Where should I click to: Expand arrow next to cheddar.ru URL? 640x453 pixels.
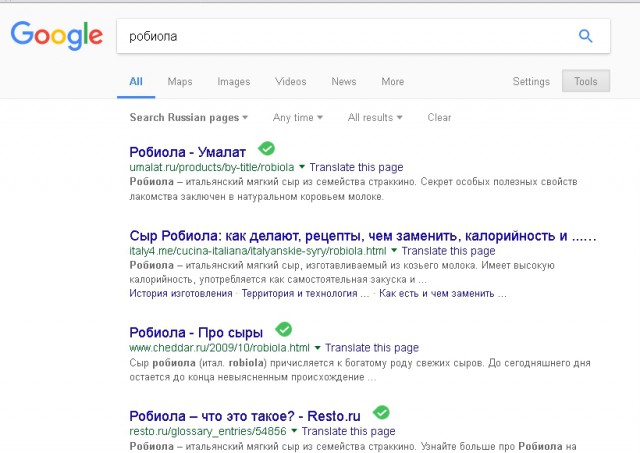coord(318,347)
